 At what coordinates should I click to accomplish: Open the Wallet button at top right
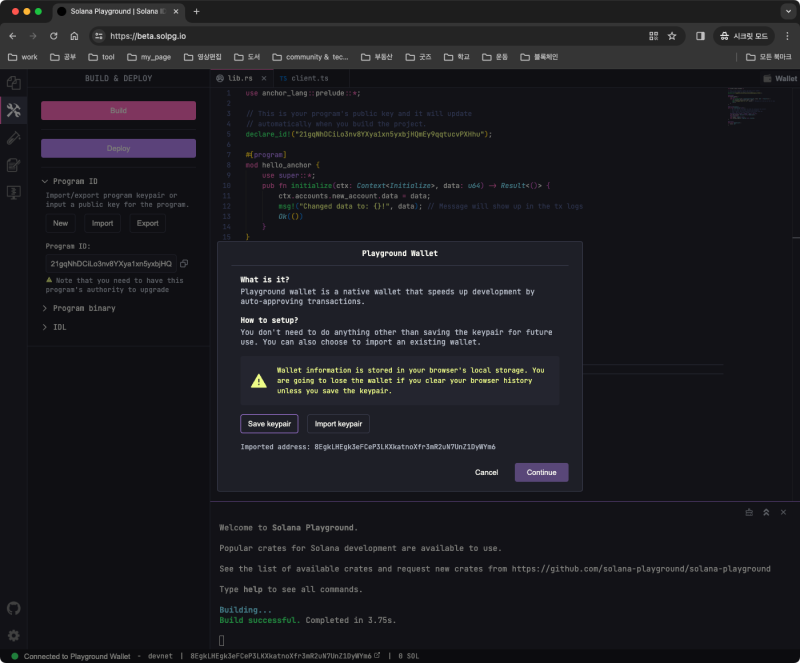(780, 78)
